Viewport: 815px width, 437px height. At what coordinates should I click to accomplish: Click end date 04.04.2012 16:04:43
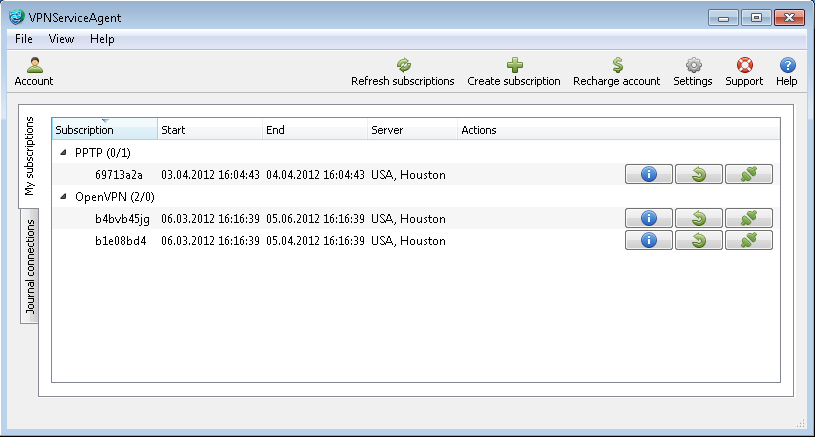[316, 175]
